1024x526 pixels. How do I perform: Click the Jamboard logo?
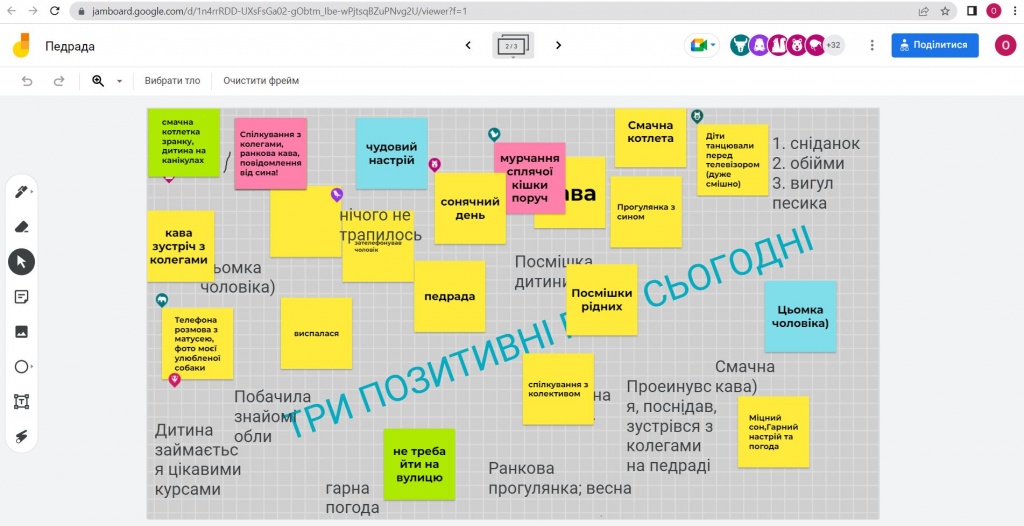(x=22, y=46)
